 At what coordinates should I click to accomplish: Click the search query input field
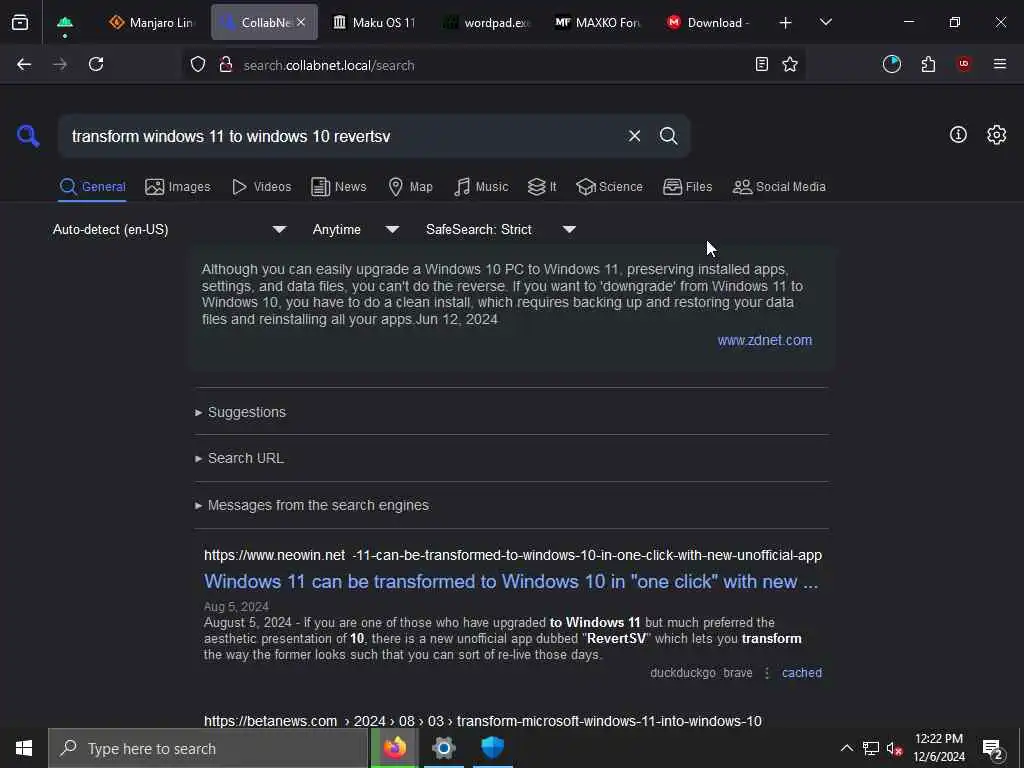343,136
